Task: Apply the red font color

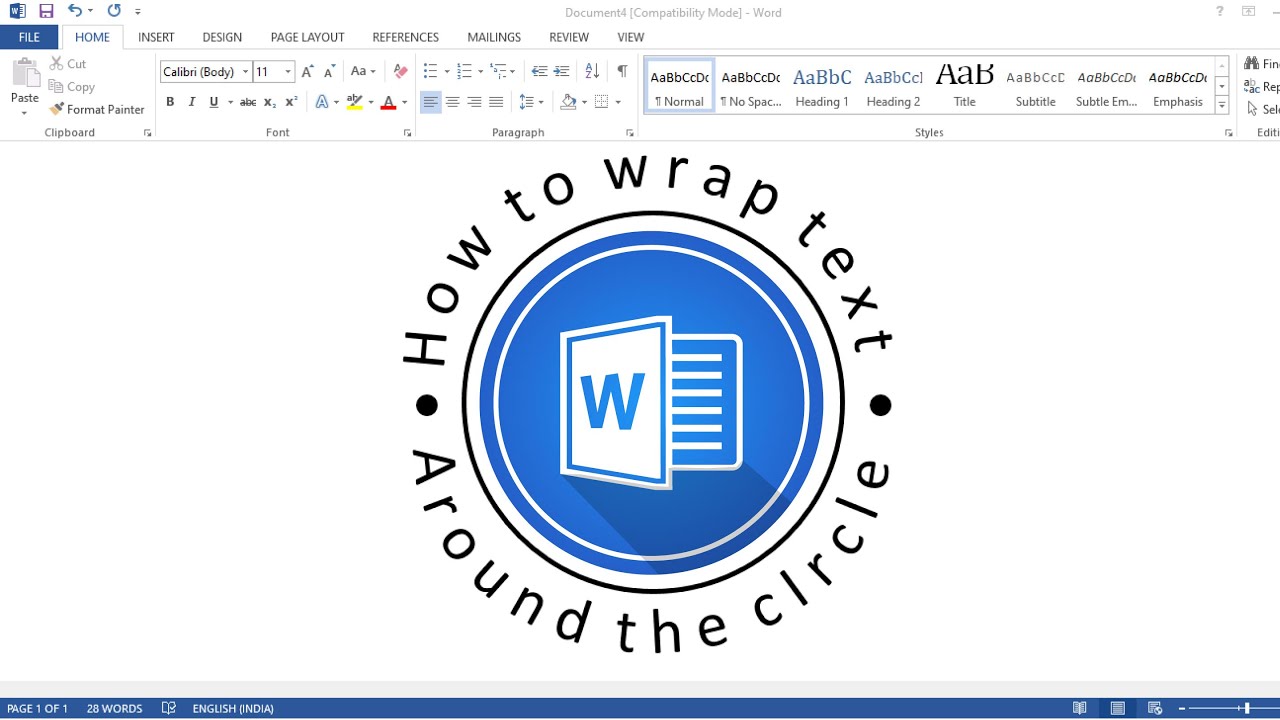Action: coord(389,102)
